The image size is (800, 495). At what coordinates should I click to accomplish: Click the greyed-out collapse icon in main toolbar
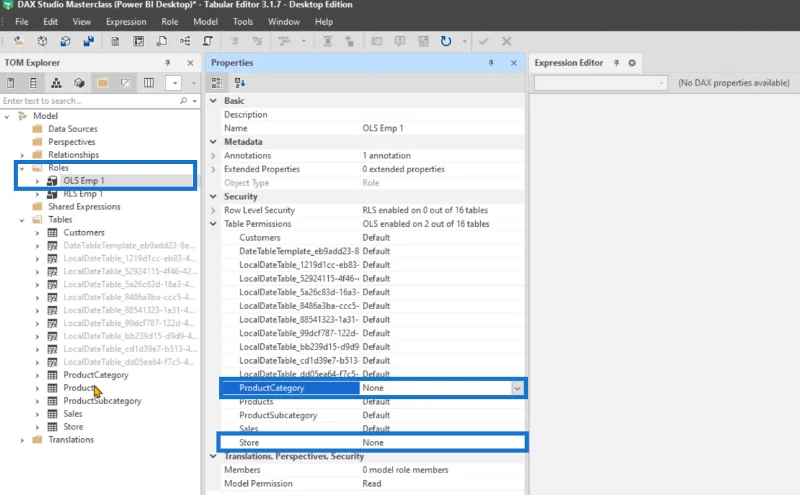point(328,41)
